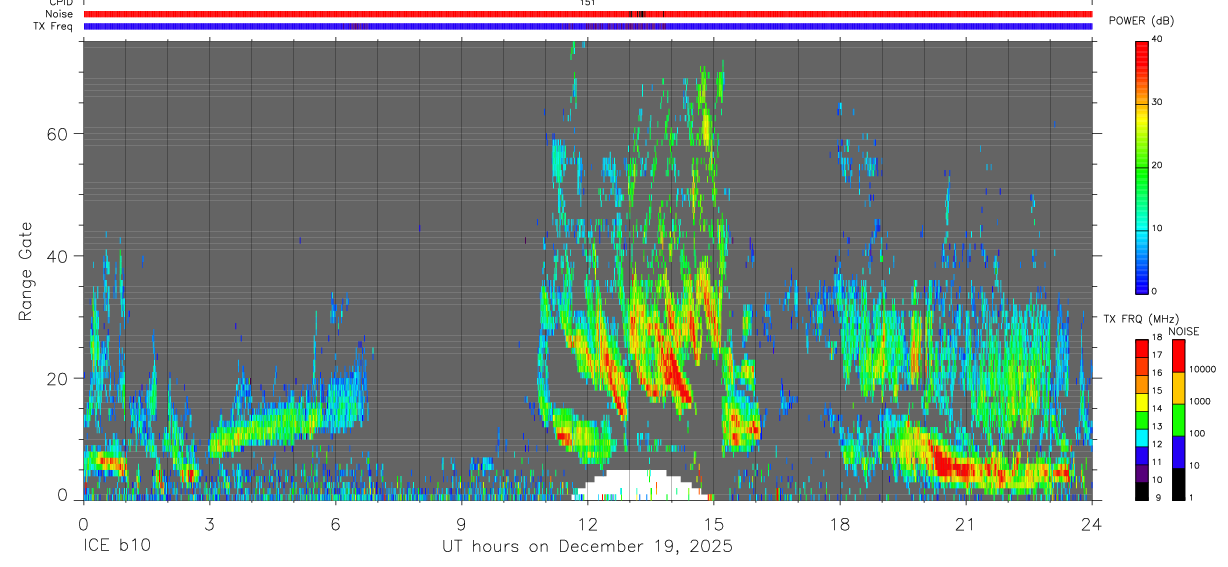The height and width of the screenshot is (567, 1228).
Task: Click the 40 label on Range Gate axis
Action: (x=65, y=256)
